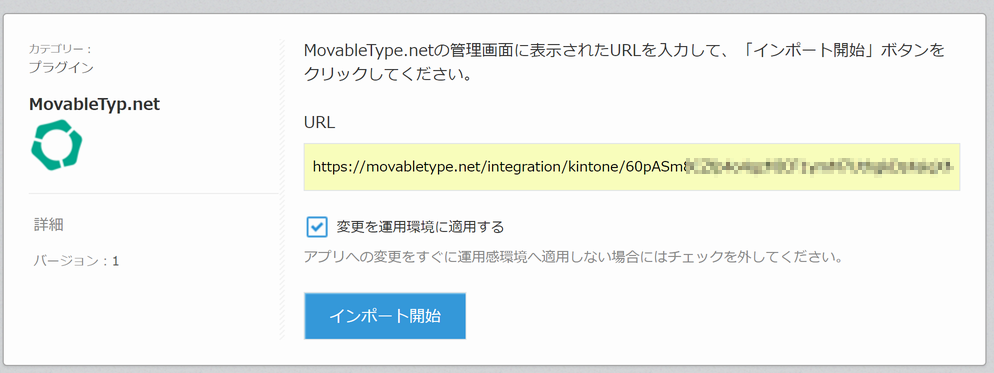This screenshot has width=994, height=373.
Task: Click the バージョン：1 text
Action: point(76,261)
